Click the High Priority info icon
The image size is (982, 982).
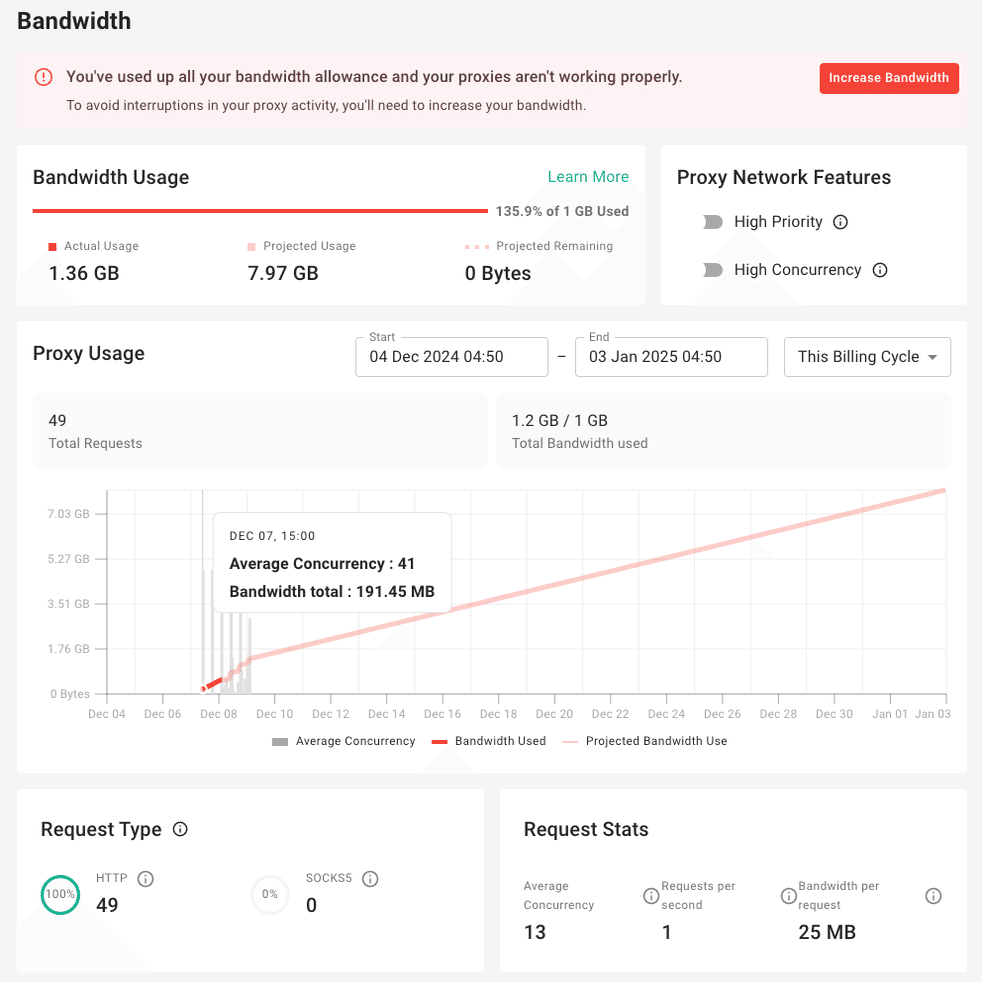[x=840, y=222]
